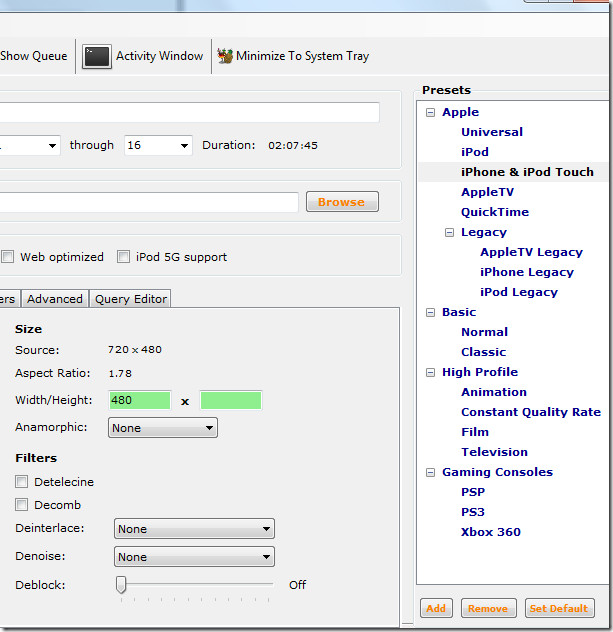Open the Deinterlace dropdown
The width and height of the screenshot is (613, 632).
[194, 529]
